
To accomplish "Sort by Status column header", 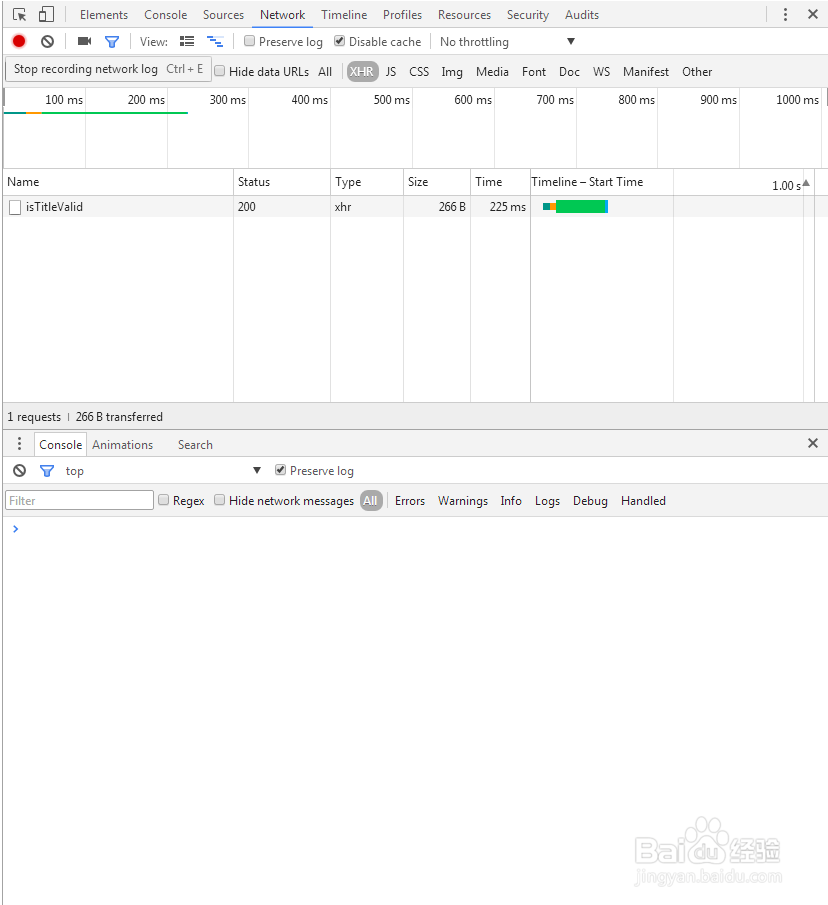I will pyautogui.click(x=282, y=182).
